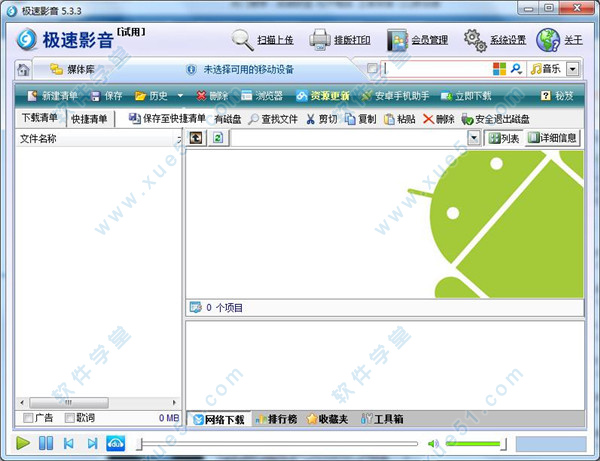This screenshot has width=600, height=461.
Task: Switch to 详细信息 details view
Action: 552,138
